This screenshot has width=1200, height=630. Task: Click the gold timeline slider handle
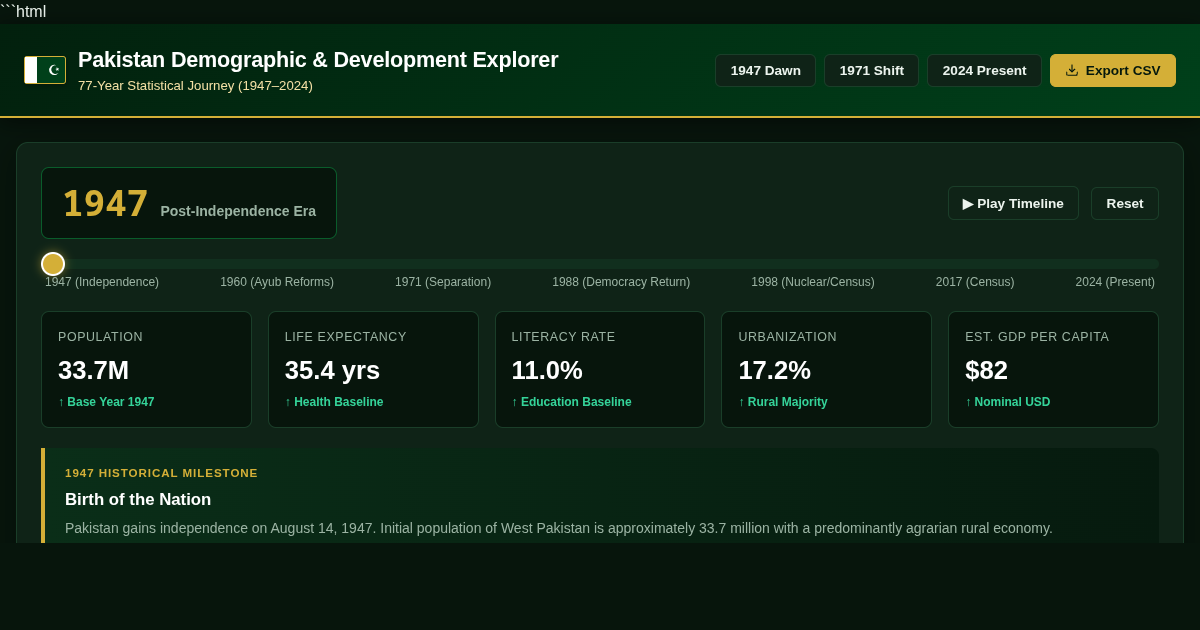[x=53, y=264]
